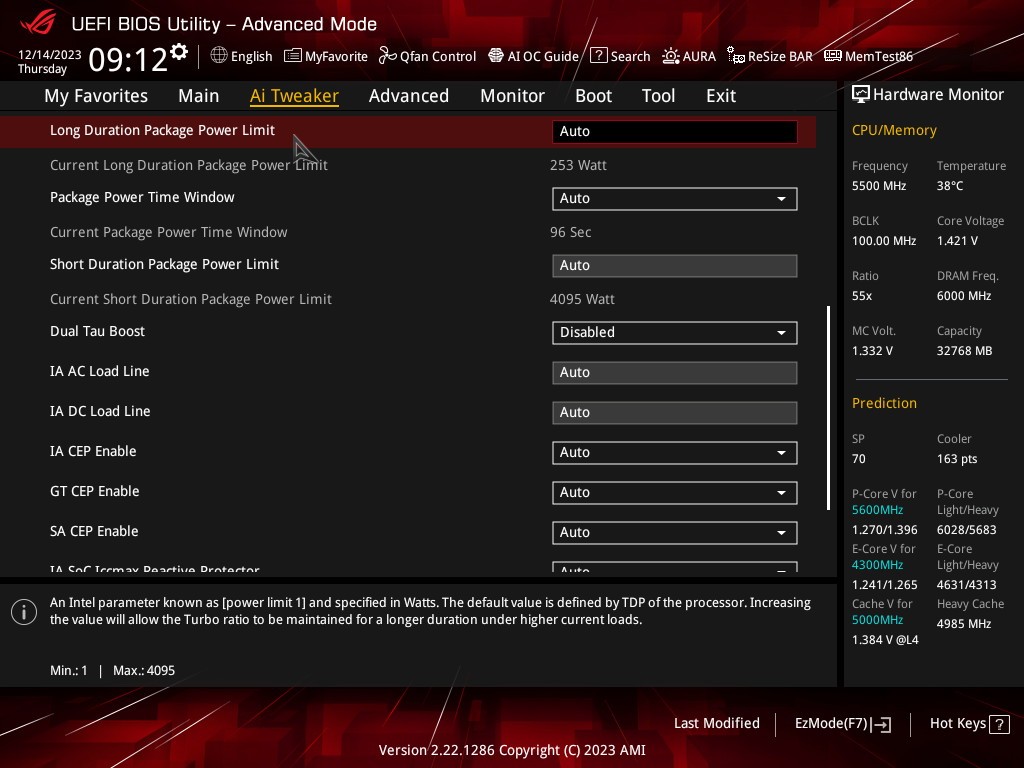Open the MyFavorite list icon
The image size is (1024, 768).
coord(293,56)
